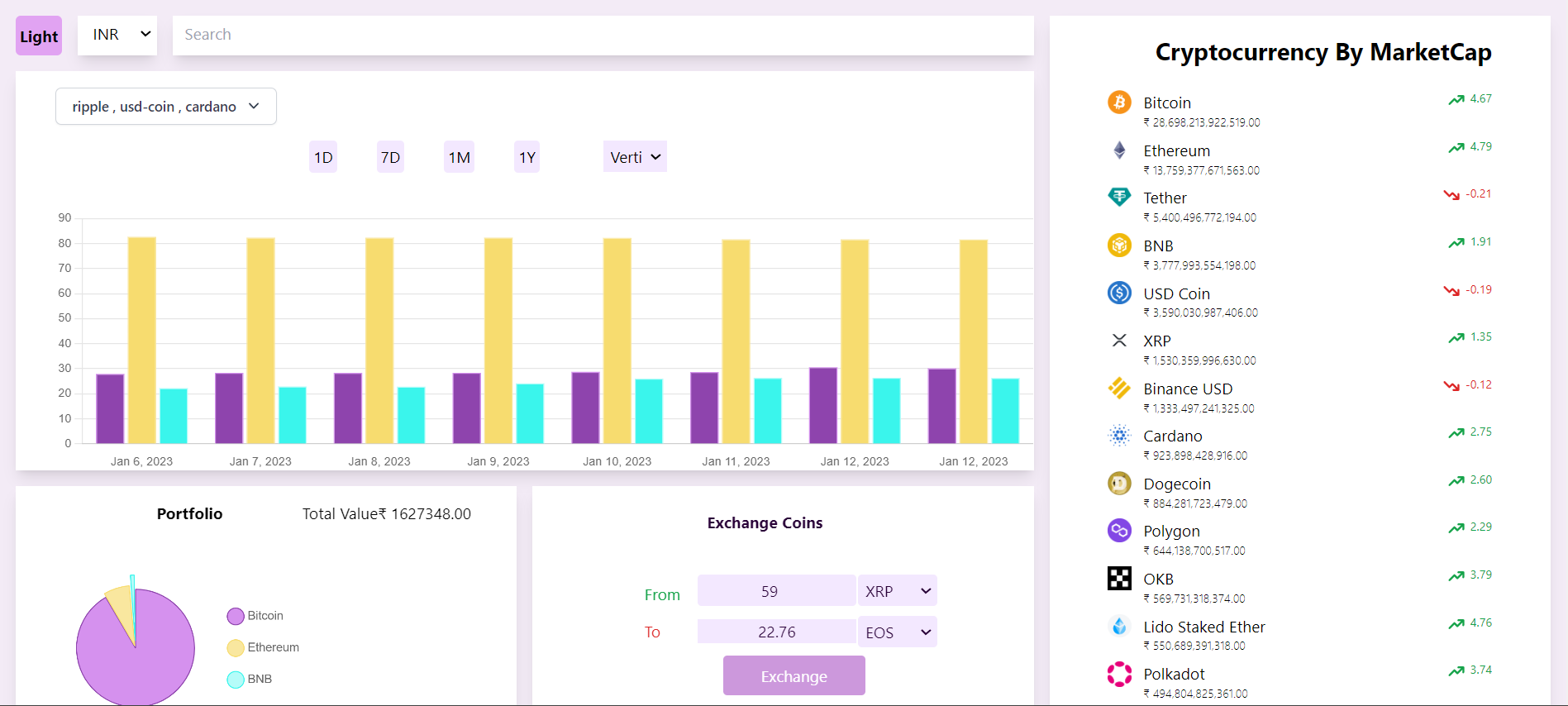The height and width of the screenshot is (706, 1568).
Task: Click Polkadot's green uptrend arrow
Action: (x=1456, y=671)
